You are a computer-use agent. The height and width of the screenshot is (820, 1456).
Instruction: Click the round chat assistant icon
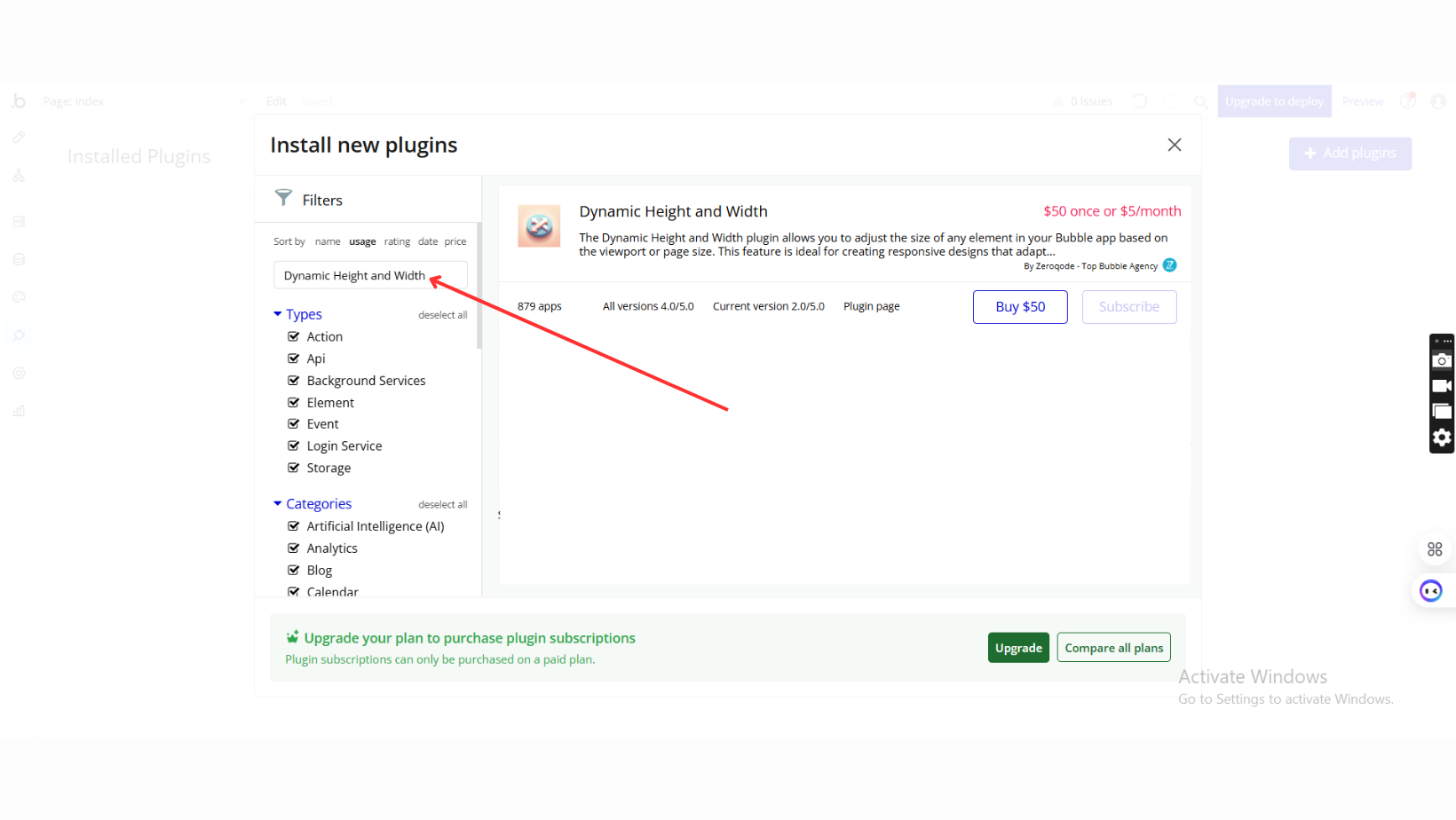[x=1430, y=591]
